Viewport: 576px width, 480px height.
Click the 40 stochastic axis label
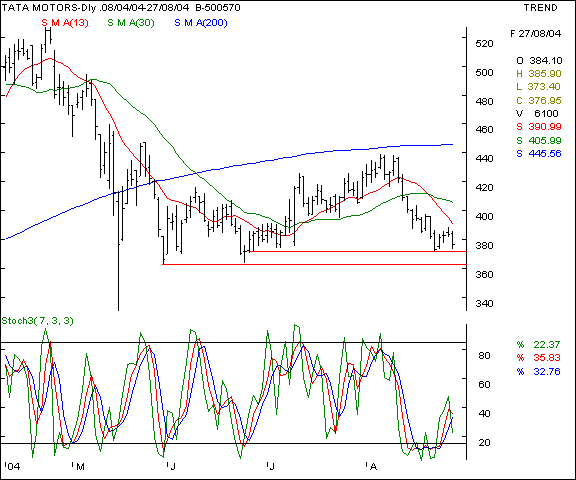click(484, 414)
